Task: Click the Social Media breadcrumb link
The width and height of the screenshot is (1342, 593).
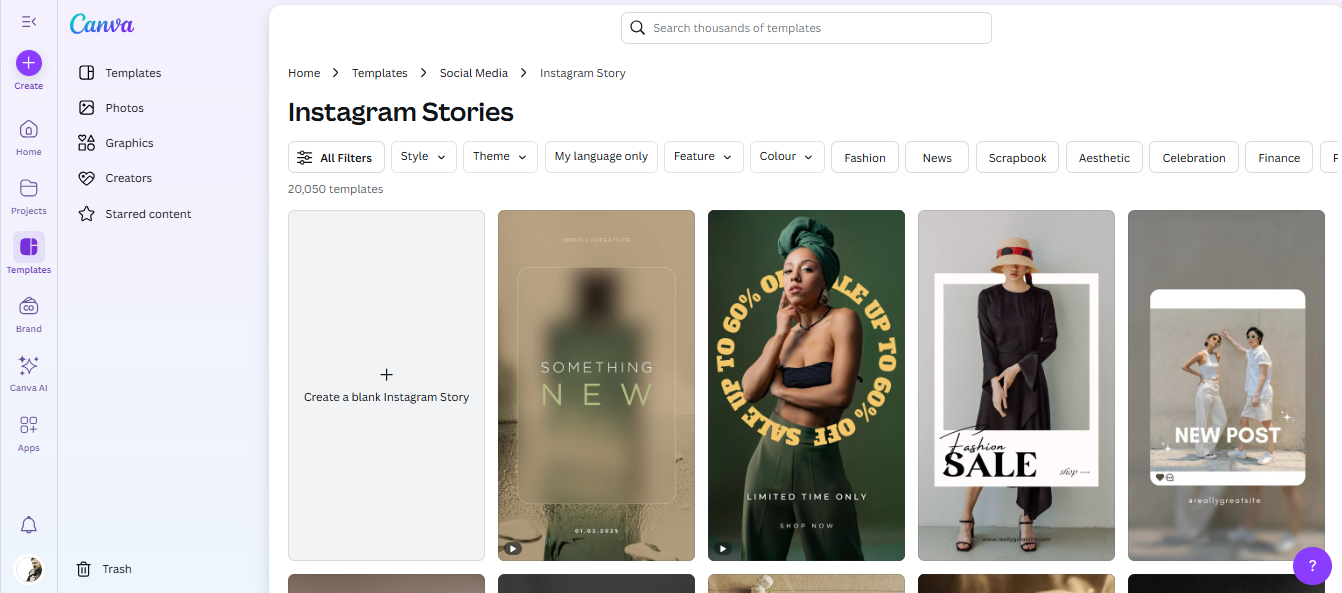Action: point(474,72)
